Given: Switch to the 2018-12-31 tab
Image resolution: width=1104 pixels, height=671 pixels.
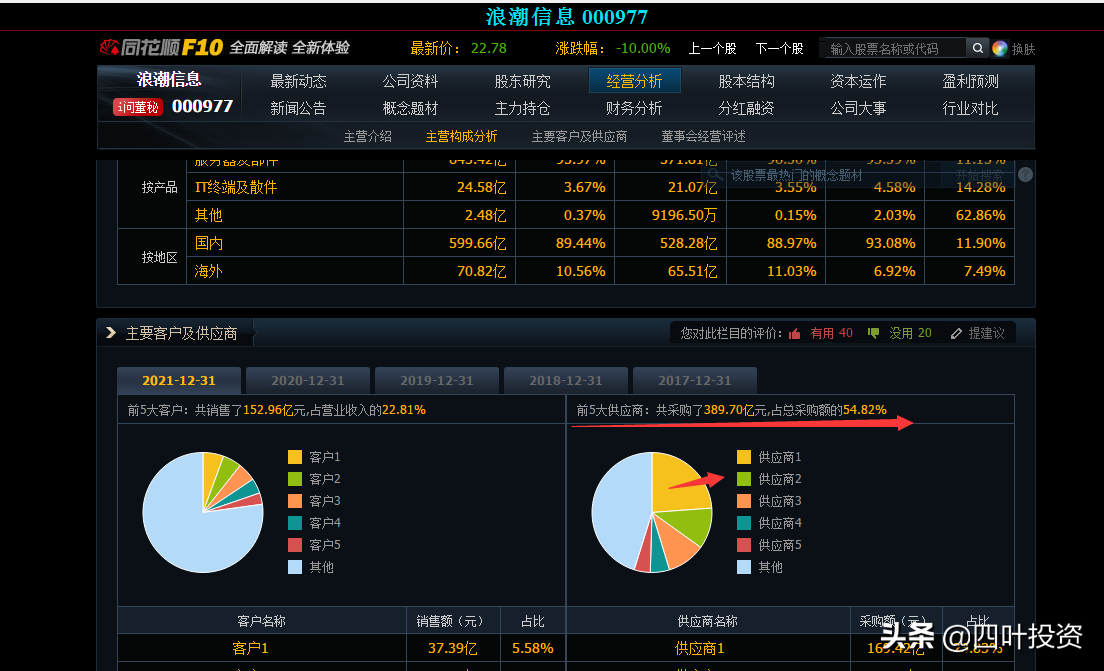Looking at the screenshot, I should point(565,380).
